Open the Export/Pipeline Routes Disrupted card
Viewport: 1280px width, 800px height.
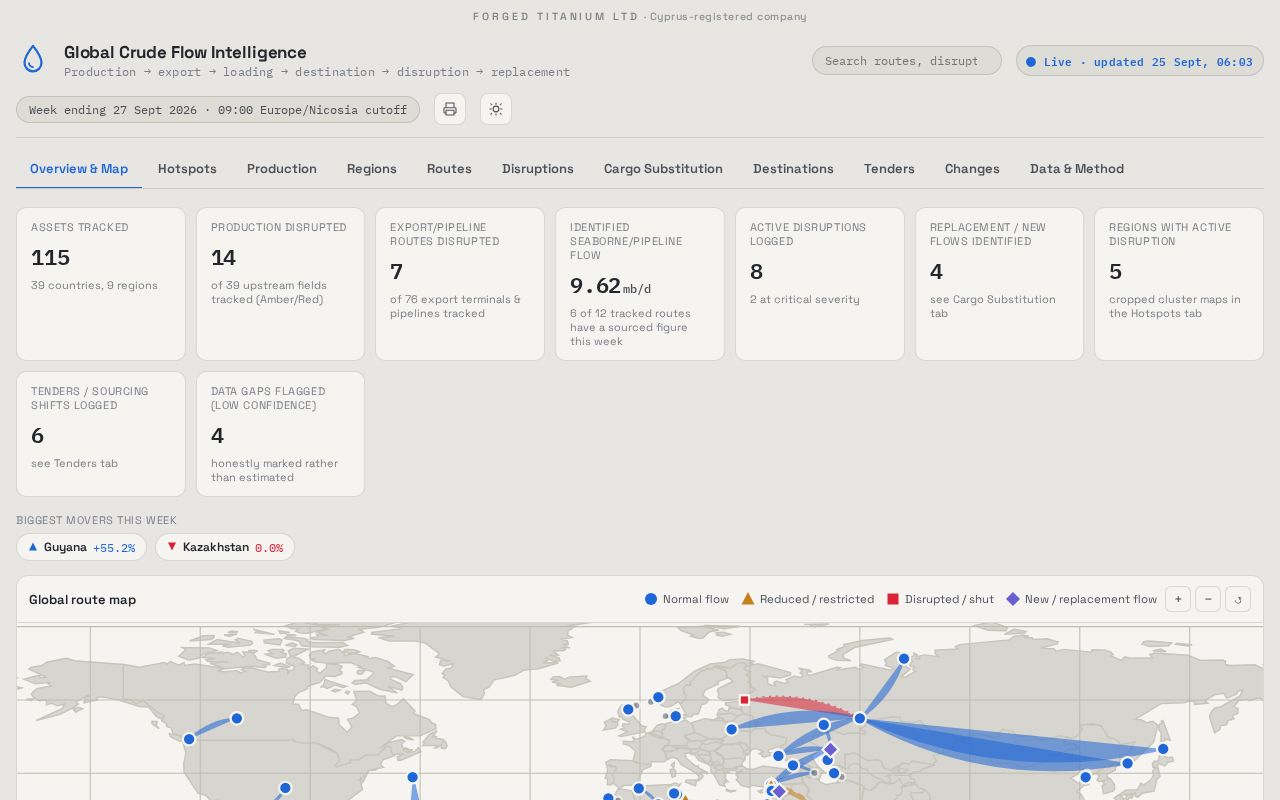[460, 284]
